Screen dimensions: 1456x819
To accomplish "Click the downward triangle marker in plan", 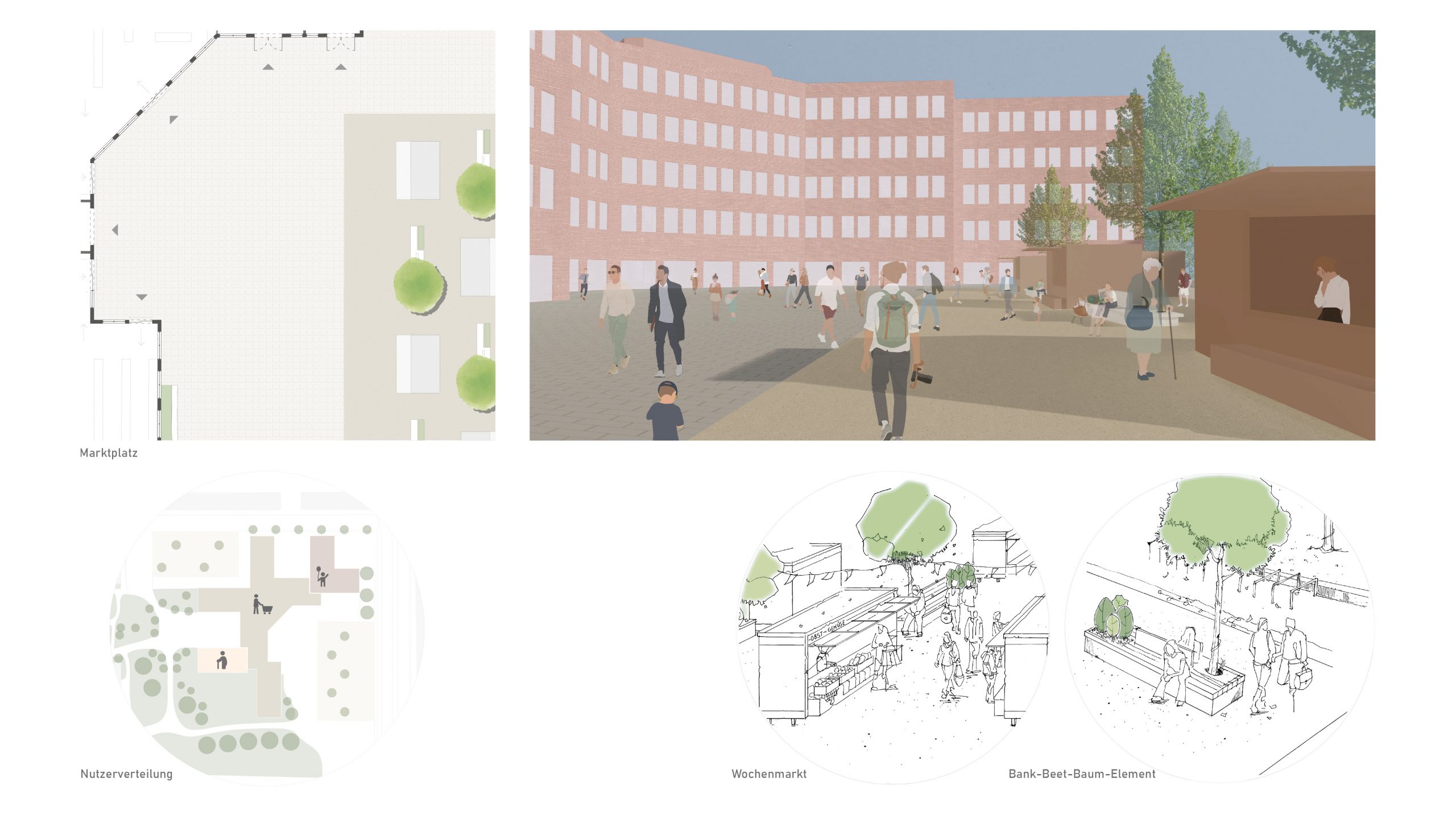I will 142,297.
